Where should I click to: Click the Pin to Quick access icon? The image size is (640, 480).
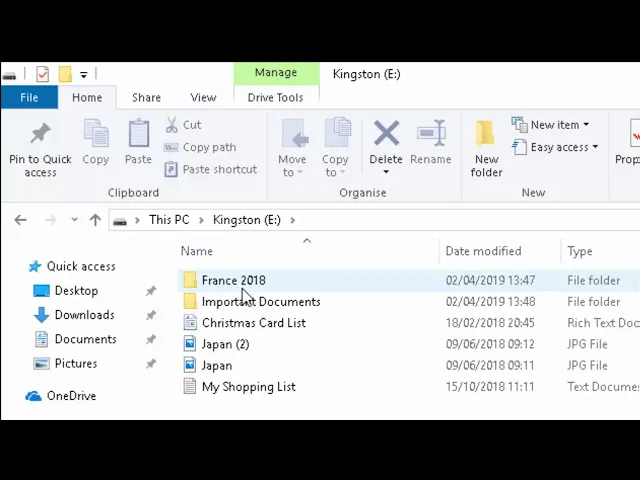[40, 133]
